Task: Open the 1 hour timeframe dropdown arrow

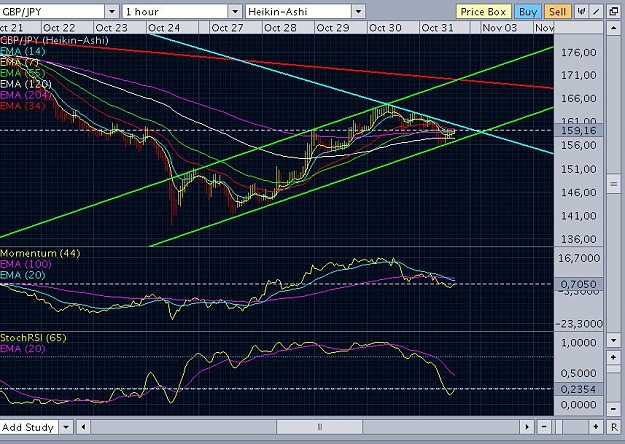Action: (x=235, y=12)
